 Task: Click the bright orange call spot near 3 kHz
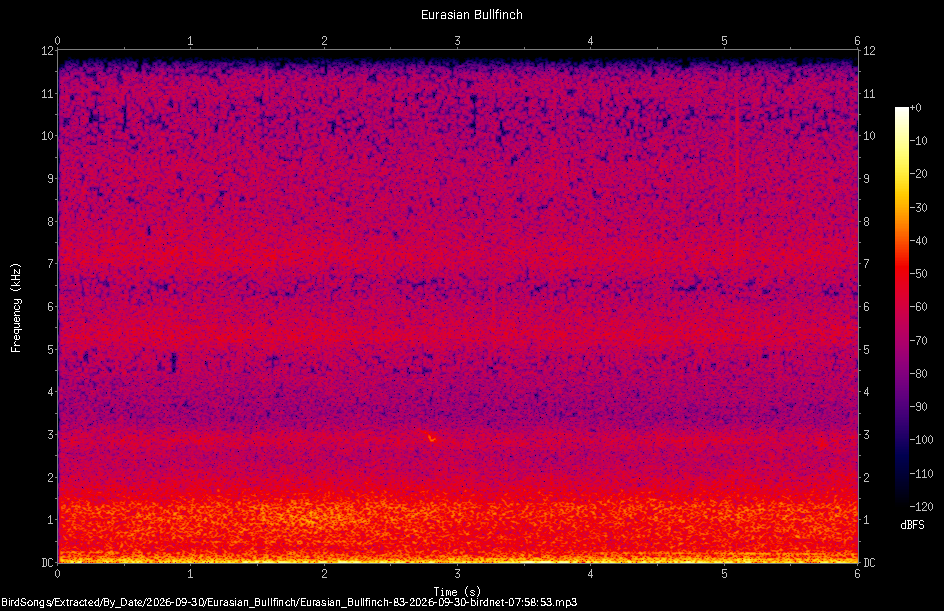tap(432, 438)
